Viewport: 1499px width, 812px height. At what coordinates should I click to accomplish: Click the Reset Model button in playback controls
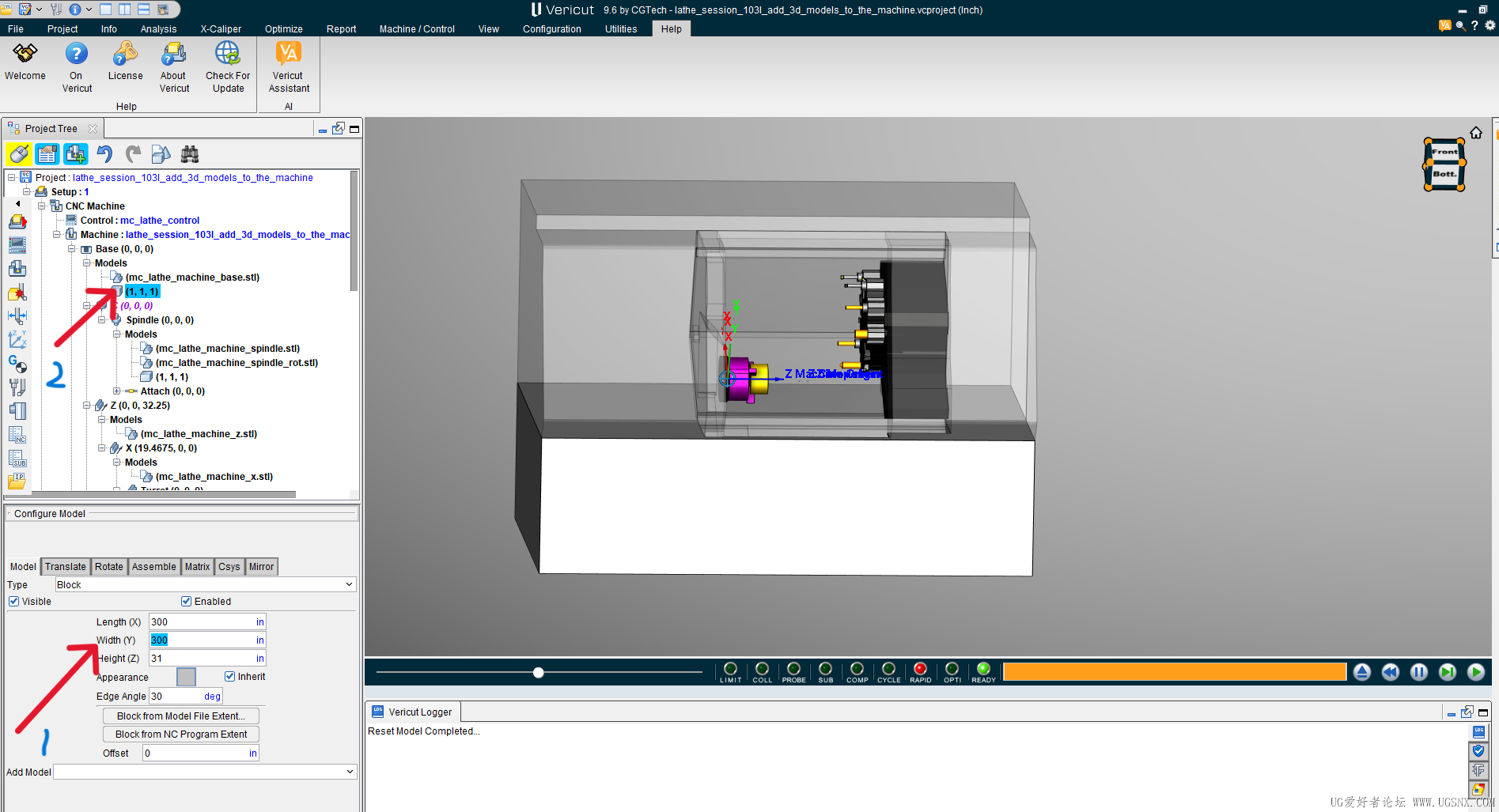tap(1362, 672)
